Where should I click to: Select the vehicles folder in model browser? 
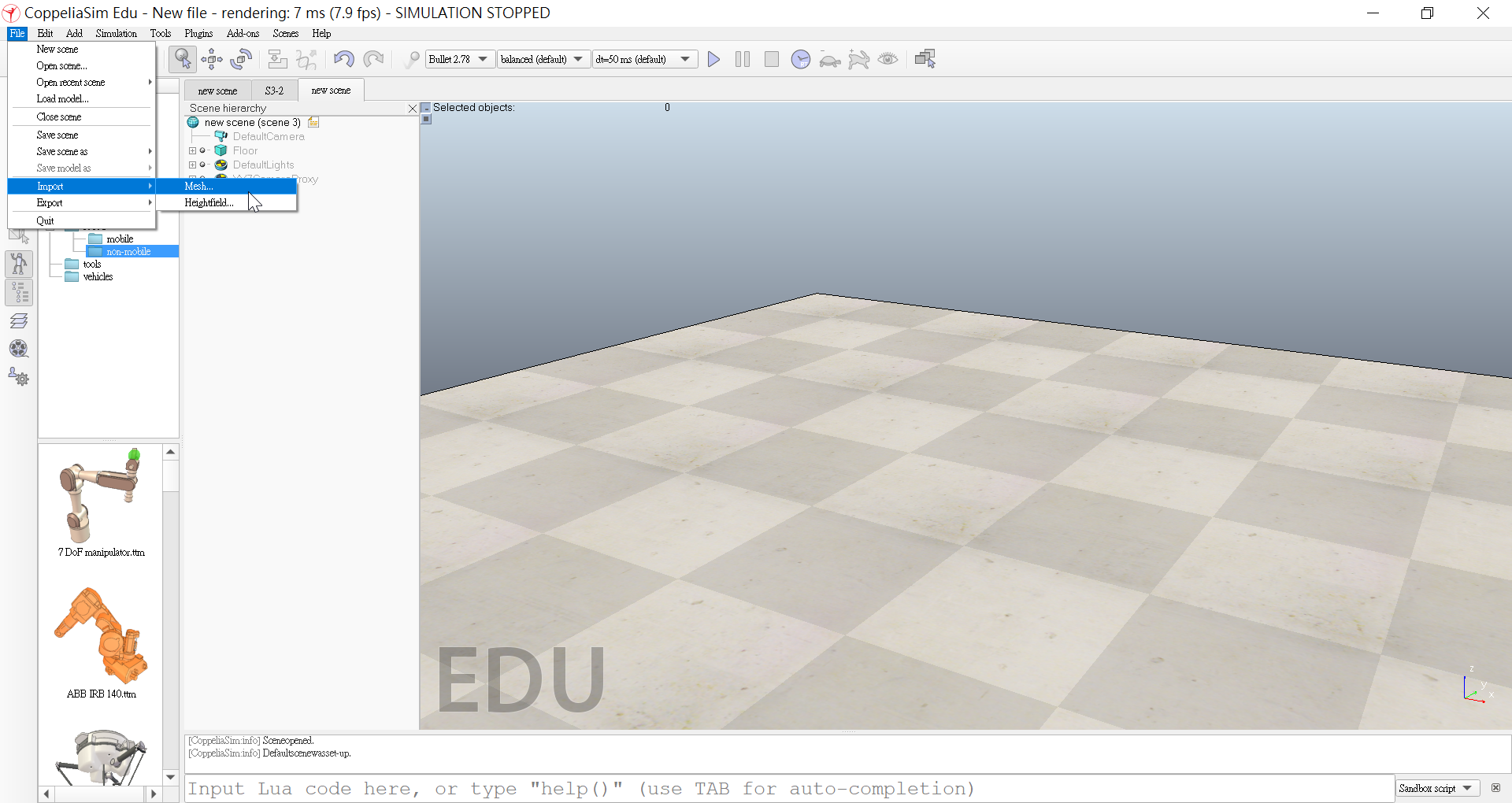(x=98, y=276)
